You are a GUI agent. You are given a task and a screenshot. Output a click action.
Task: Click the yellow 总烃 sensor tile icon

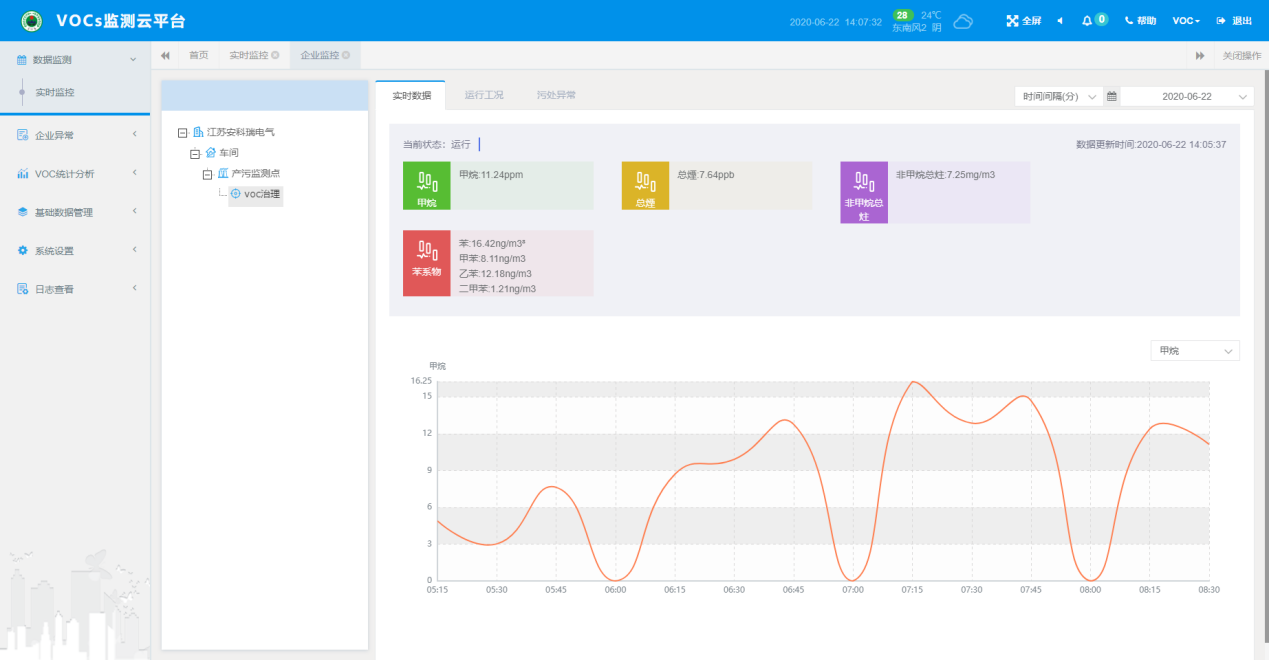pos(645,186)
